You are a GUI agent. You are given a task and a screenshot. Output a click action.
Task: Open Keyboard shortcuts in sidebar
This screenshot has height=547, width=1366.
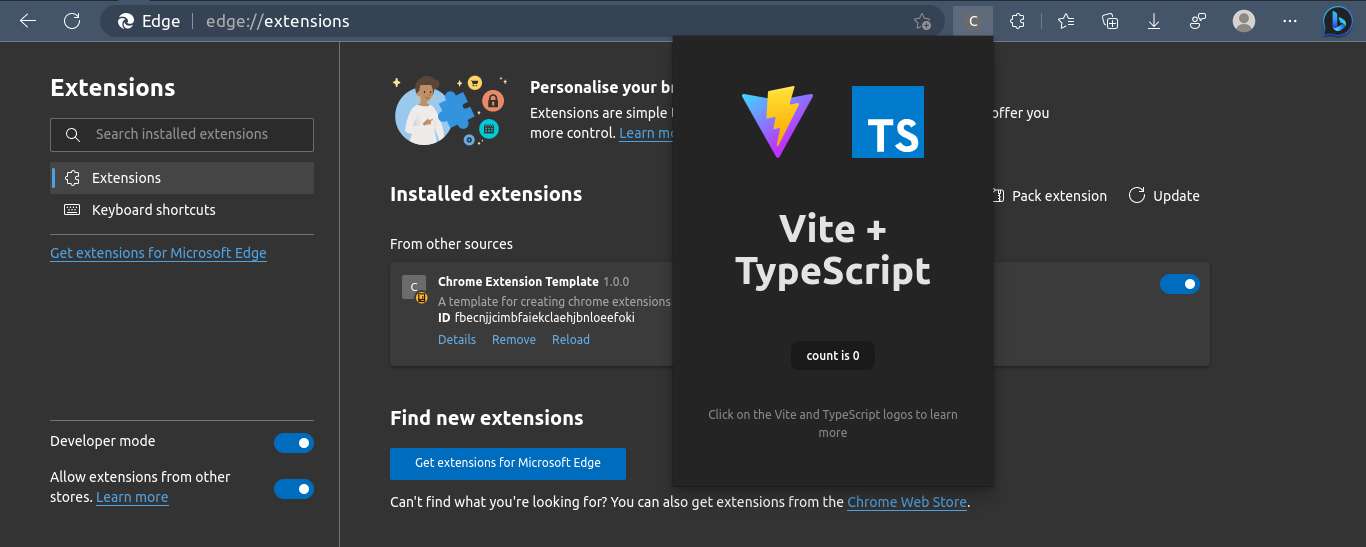point(182,210)
